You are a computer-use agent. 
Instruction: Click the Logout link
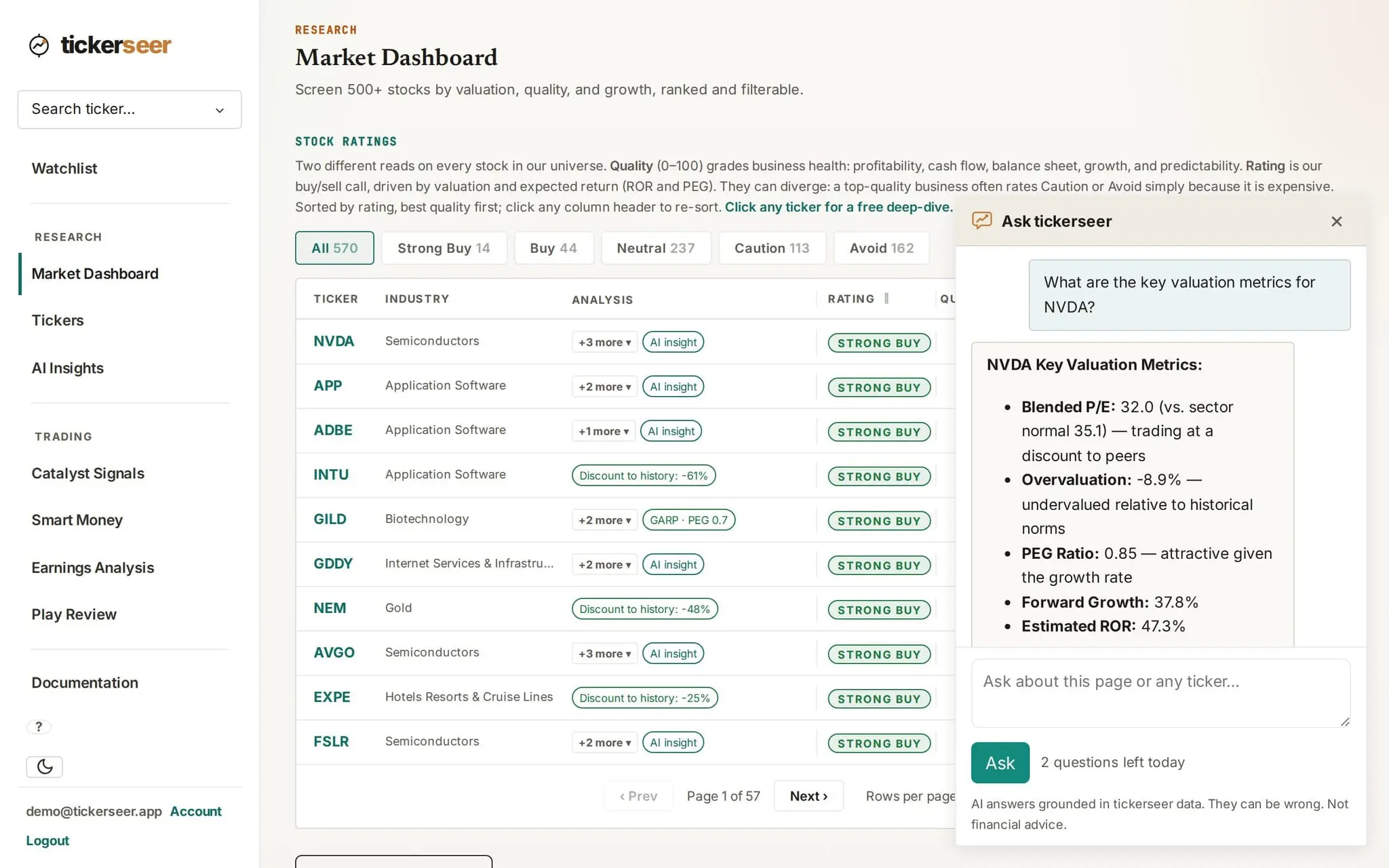click(x=47, y=841)
